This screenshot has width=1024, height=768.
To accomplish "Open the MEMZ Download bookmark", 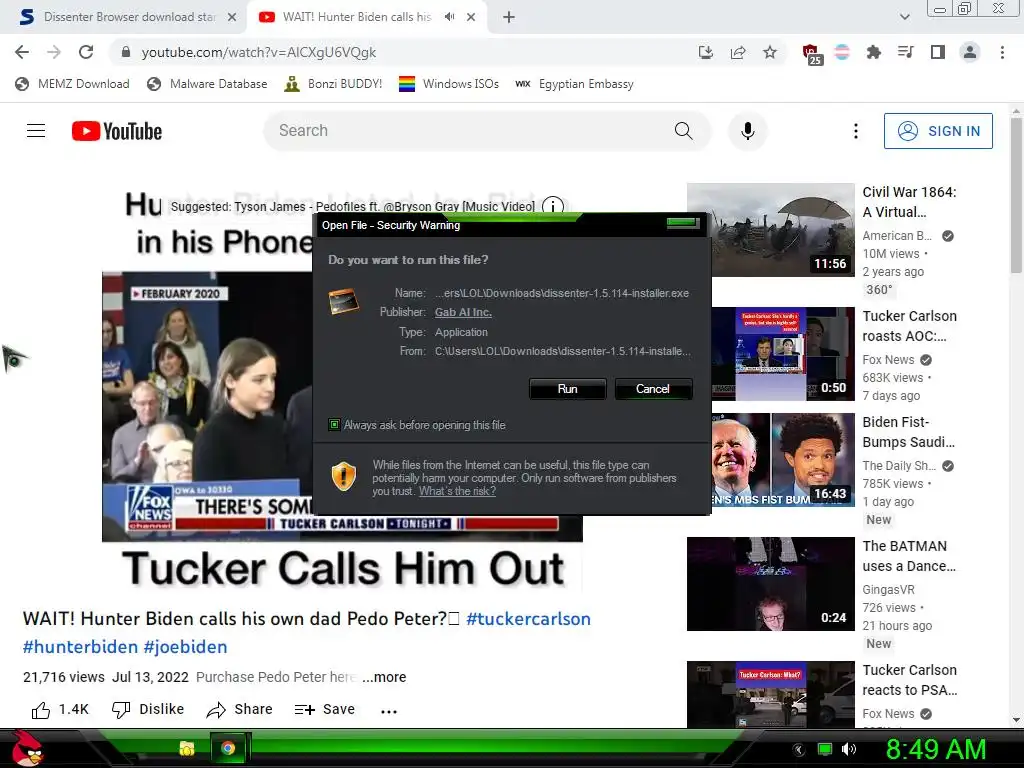I will 72,84.
